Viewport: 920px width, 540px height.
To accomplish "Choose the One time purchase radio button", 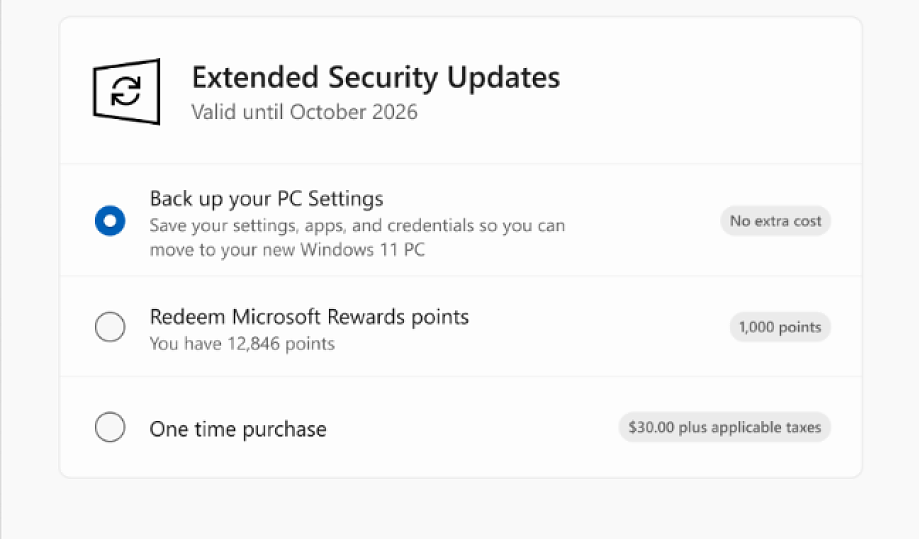I will [110, 427].
